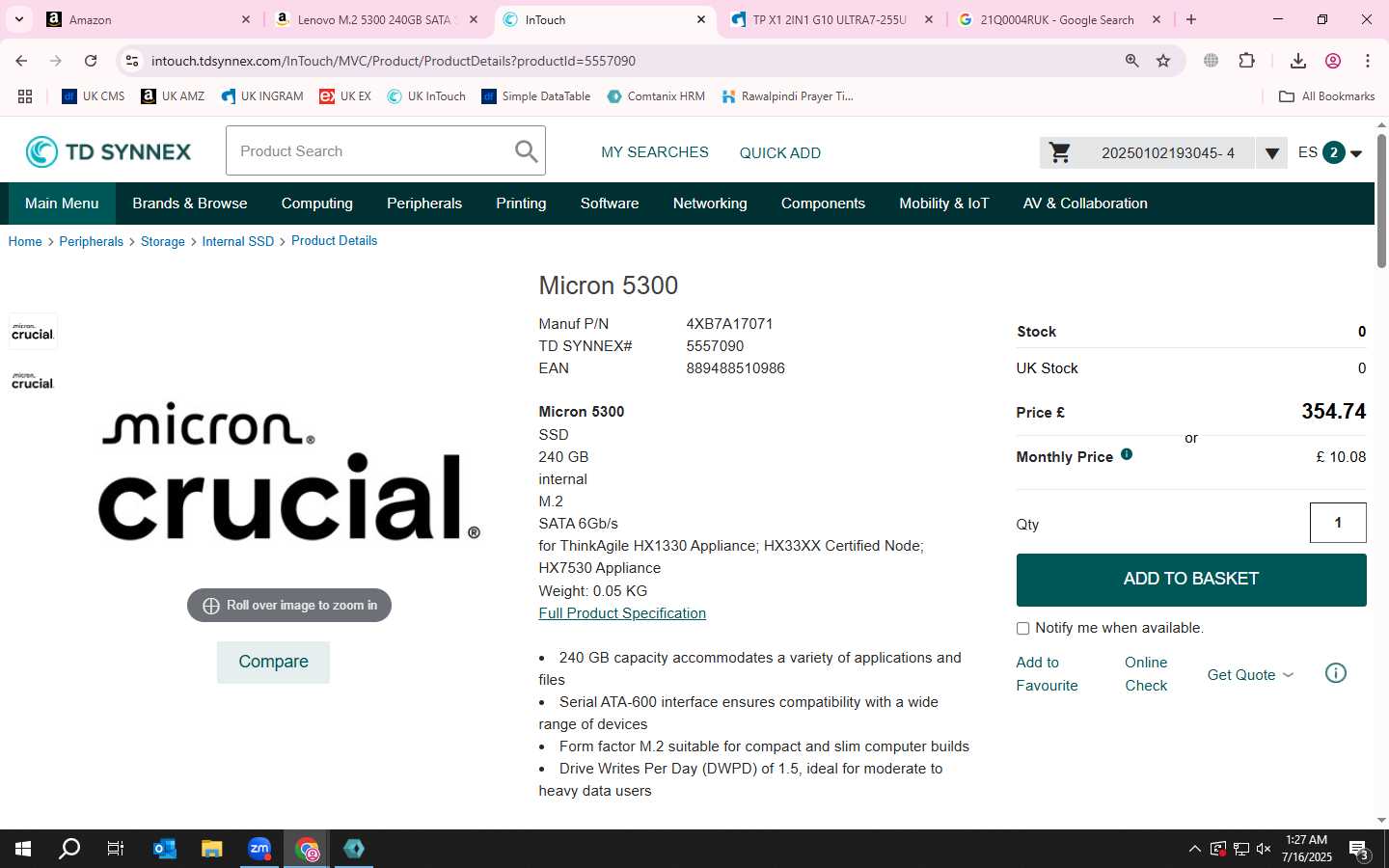Click the Compare button

(x=273, y=662)
